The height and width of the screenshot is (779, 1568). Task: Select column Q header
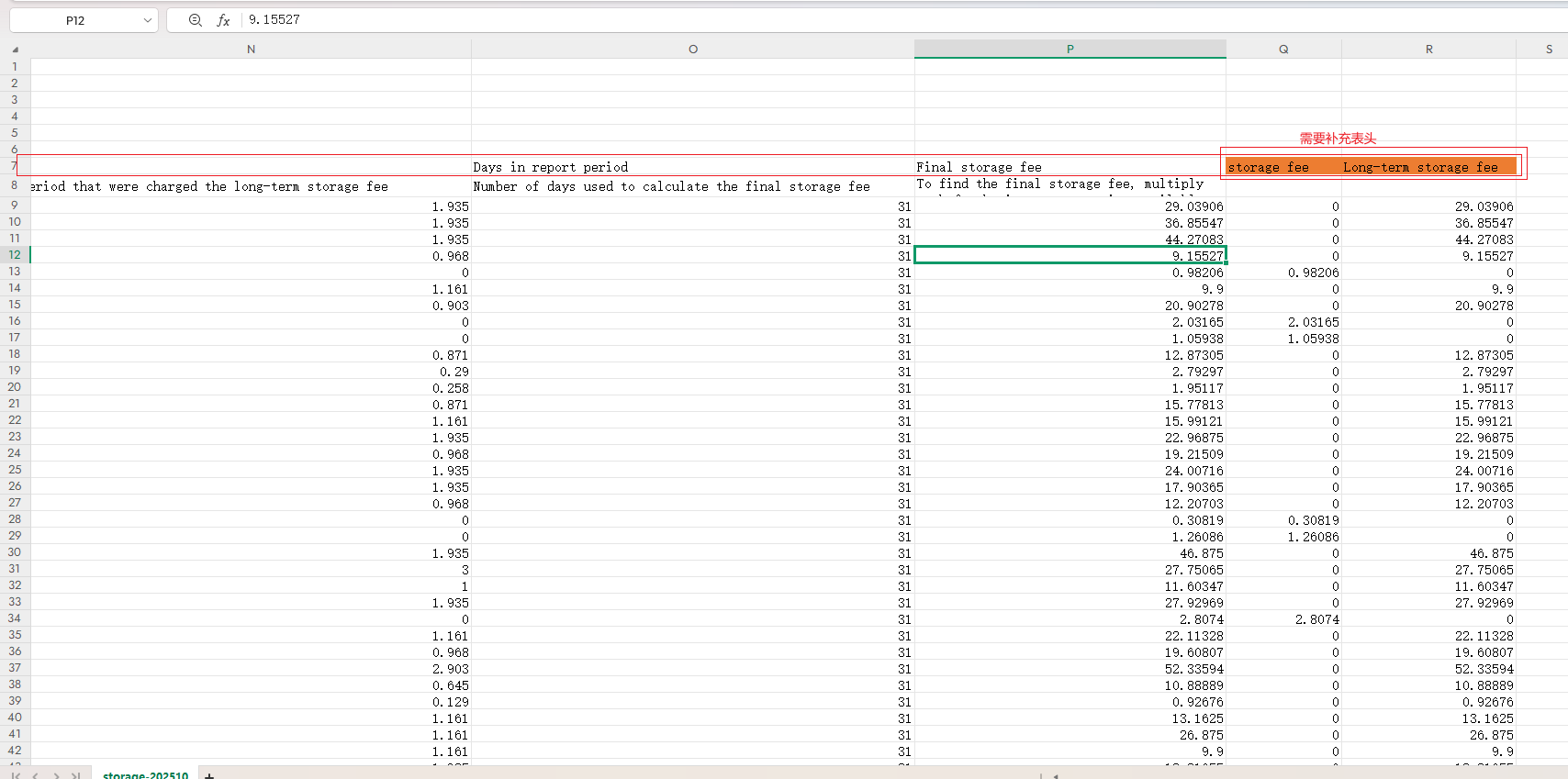tap(1282, 50)
